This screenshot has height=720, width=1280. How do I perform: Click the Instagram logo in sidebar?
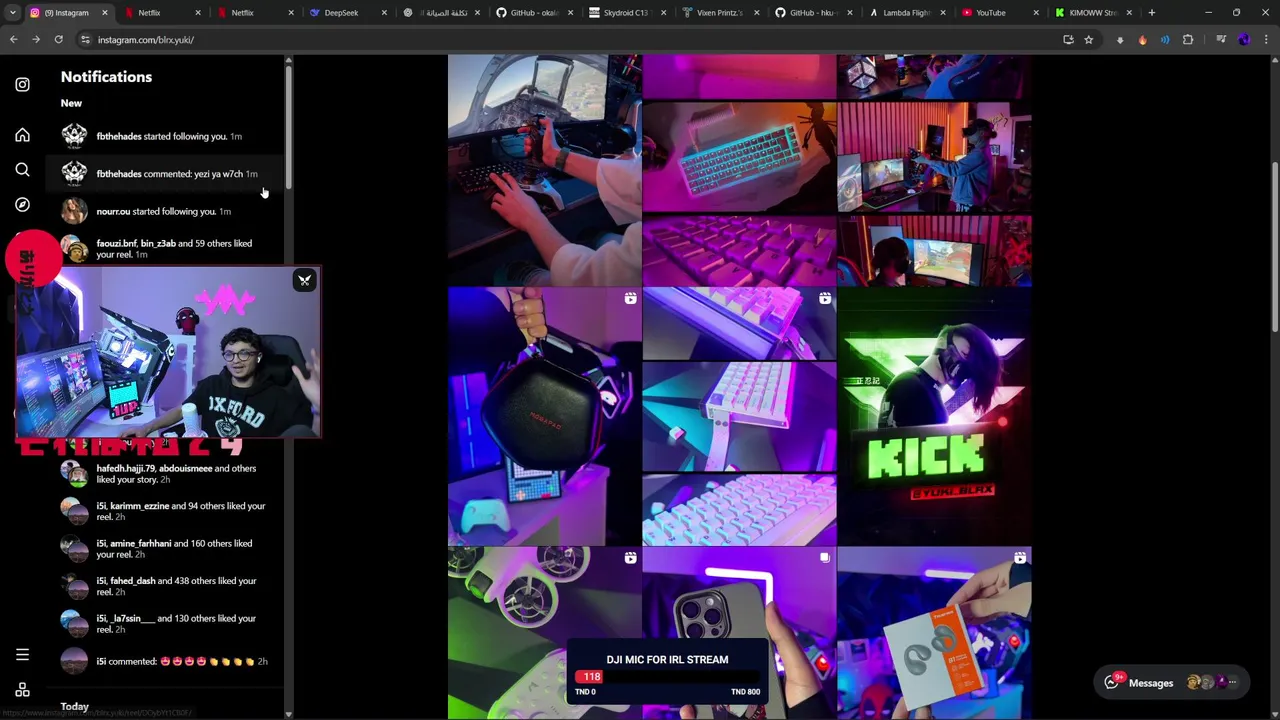tap(22, 85)
